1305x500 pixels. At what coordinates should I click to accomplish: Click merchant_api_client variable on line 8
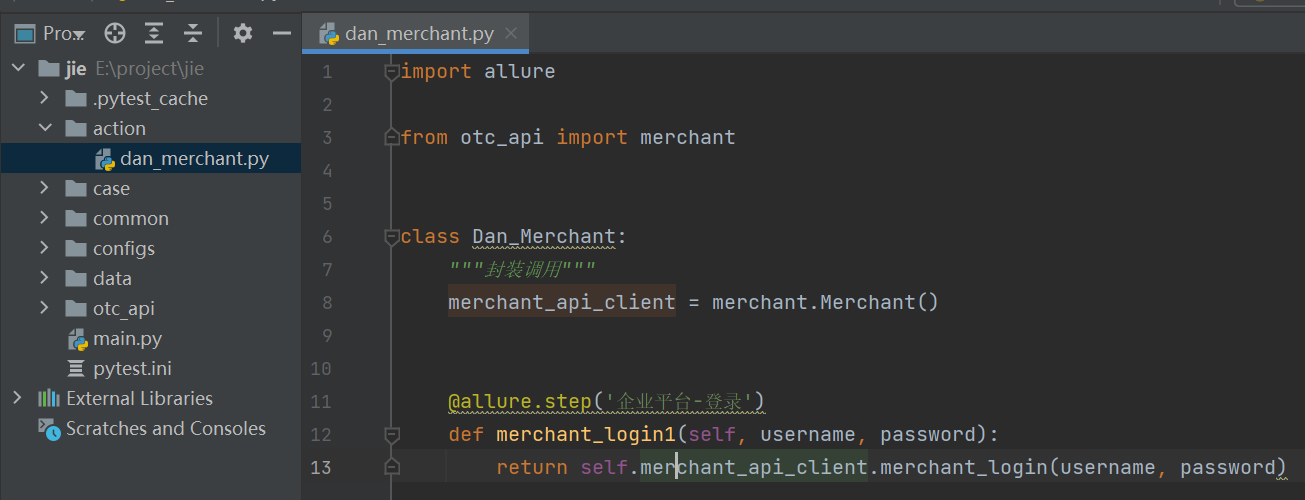click(562, 302)
